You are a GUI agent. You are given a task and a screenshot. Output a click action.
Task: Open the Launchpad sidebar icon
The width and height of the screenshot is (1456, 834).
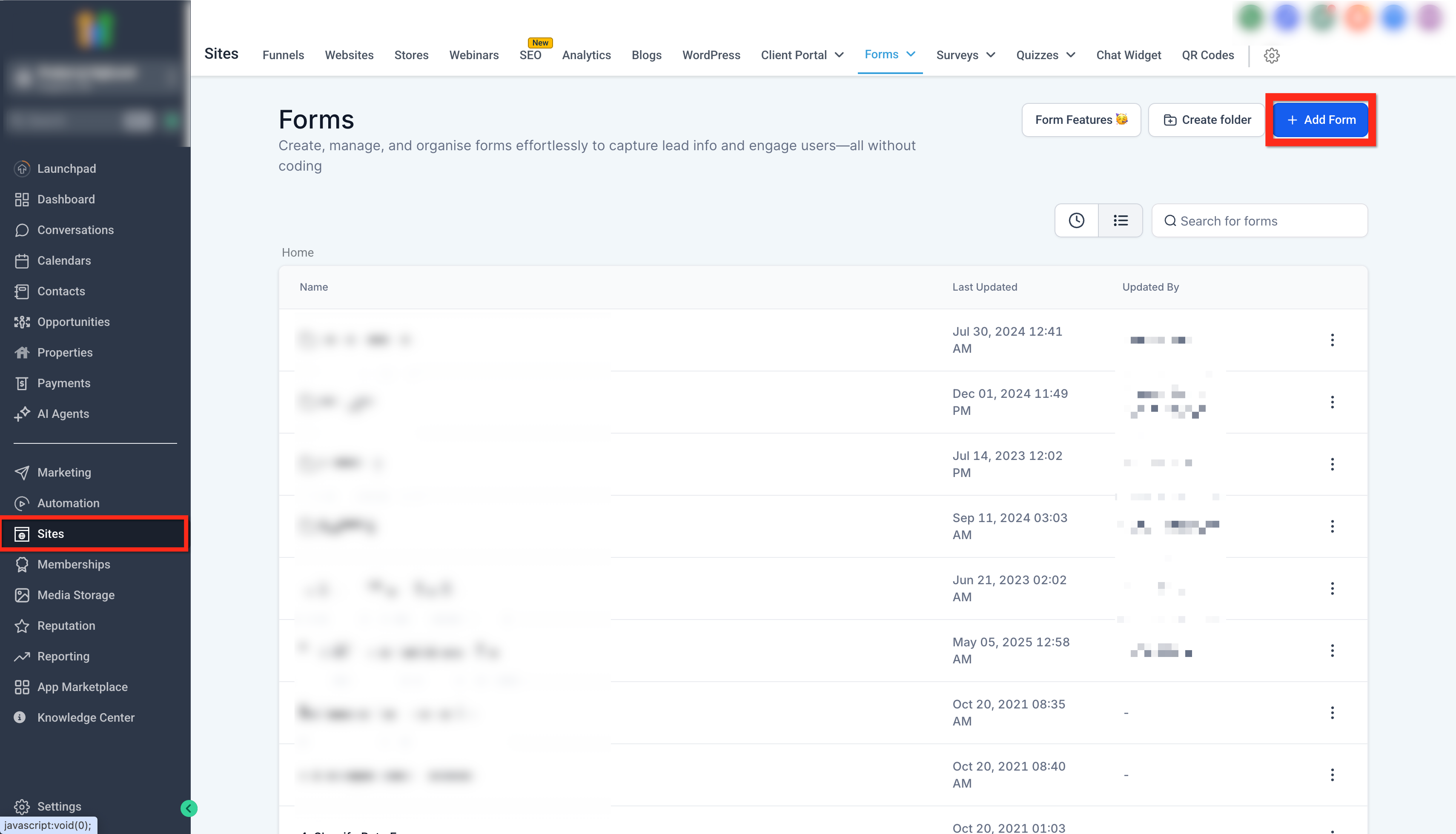(x=22, y=169)
